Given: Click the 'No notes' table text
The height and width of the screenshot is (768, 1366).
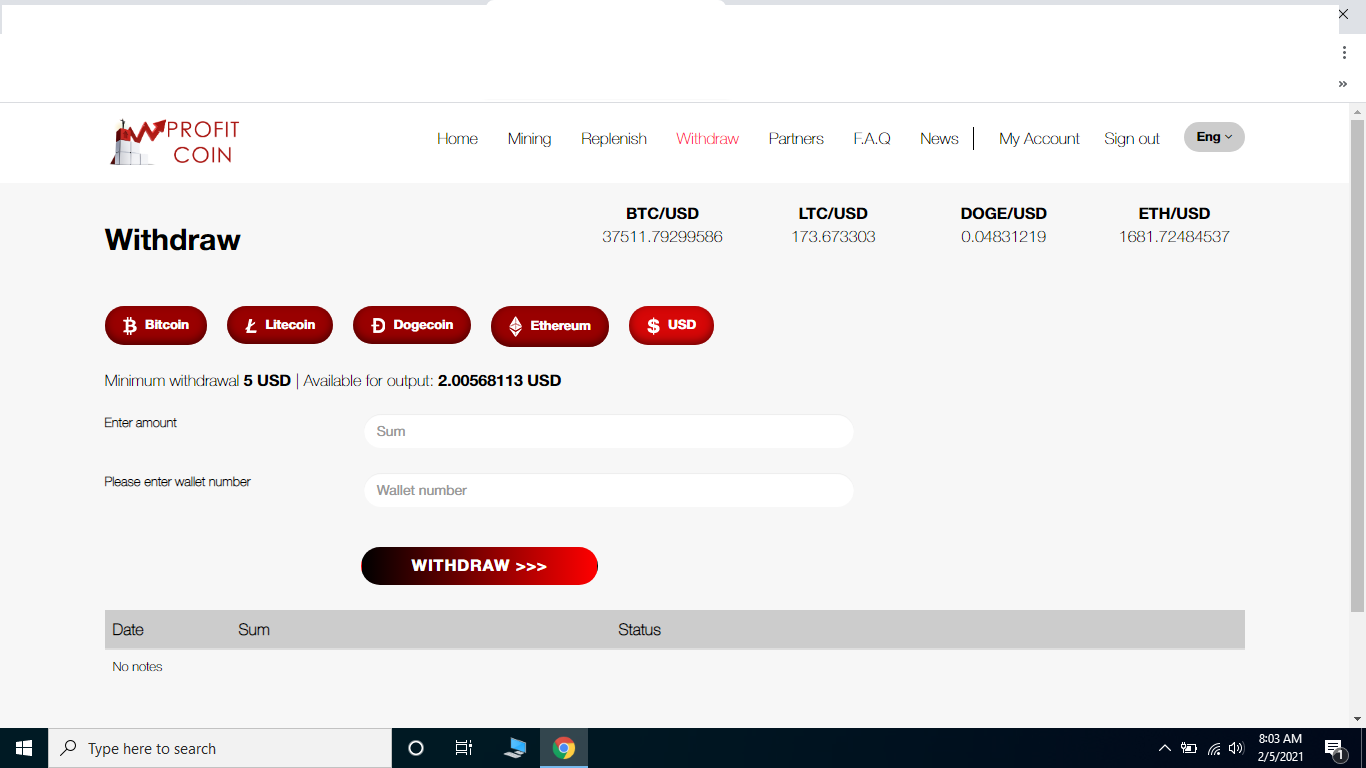Looking at the screenshot, I should pyautogui.click(x=137, y=667).
